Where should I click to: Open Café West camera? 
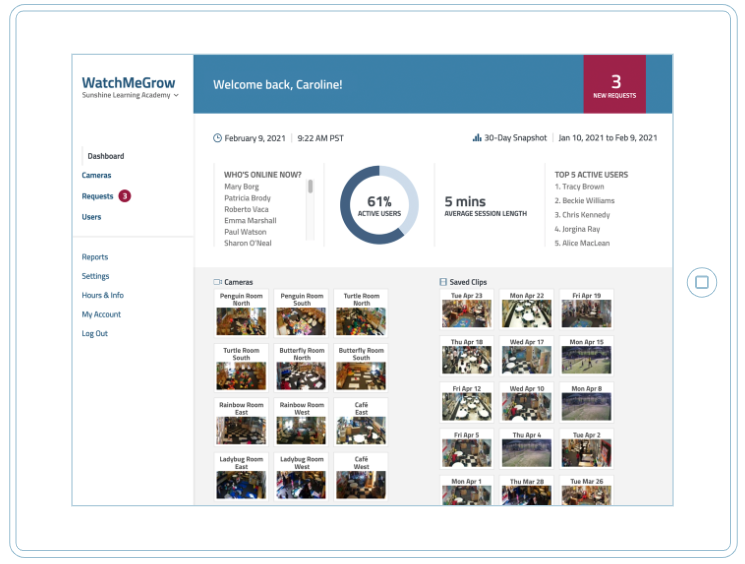pos(361,477)
